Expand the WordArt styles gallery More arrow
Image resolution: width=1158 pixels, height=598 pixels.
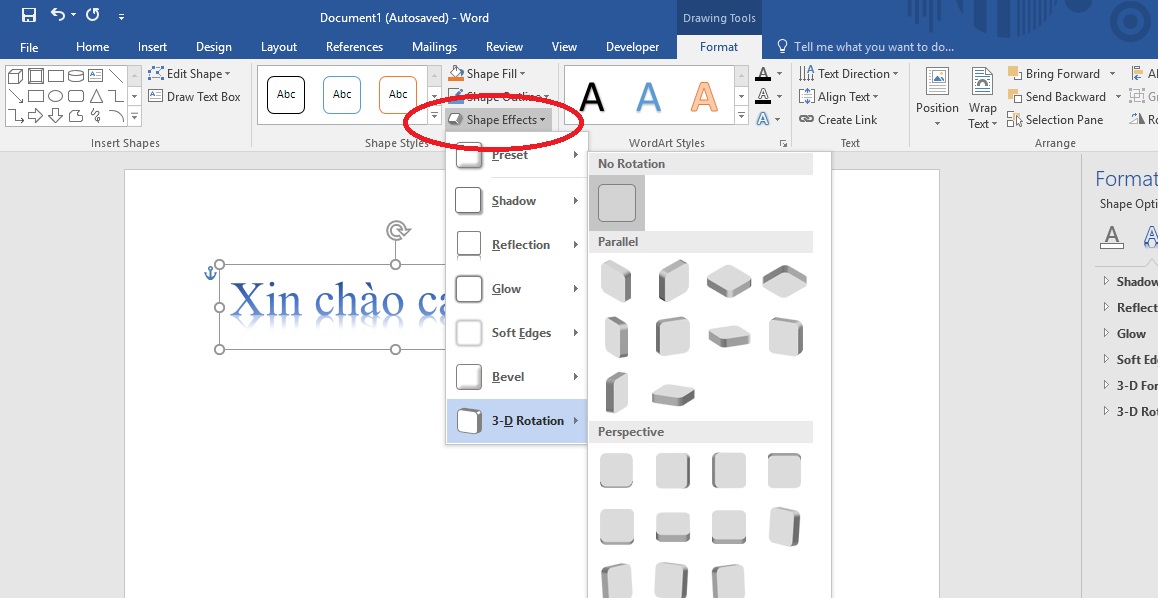pos(741,117)
